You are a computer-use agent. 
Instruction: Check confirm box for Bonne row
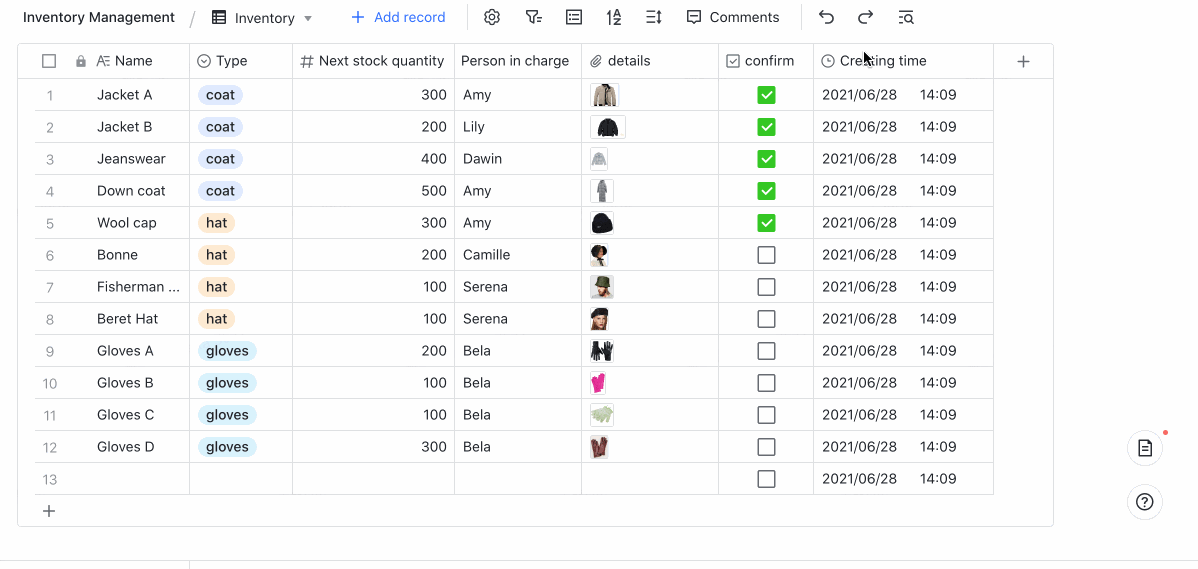(x=766, y=255)
